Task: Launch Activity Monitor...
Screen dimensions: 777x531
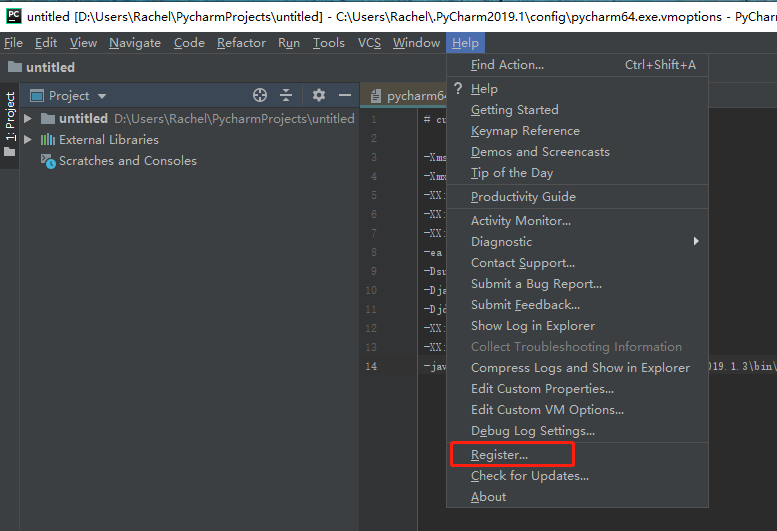Action: 577,221
